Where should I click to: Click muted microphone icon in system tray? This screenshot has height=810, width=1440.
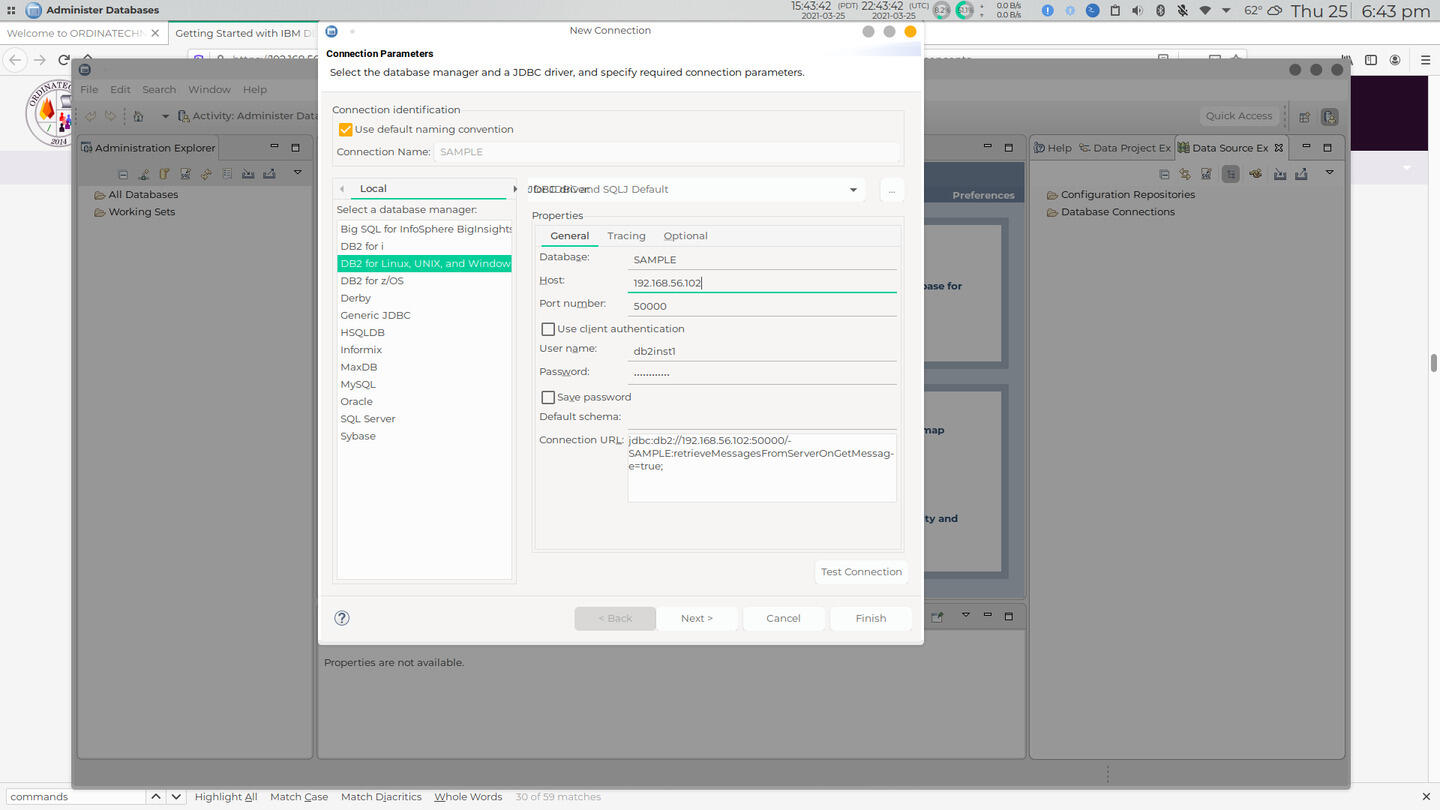(1182, 10)
